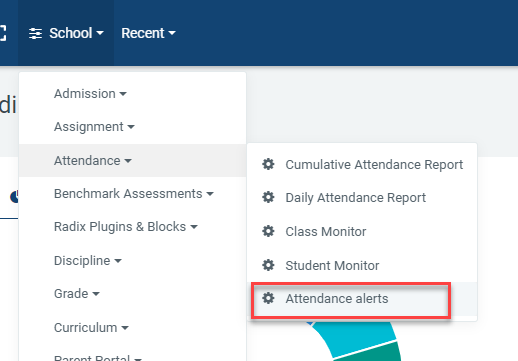Expand the Benchmark Assessments submenu
518x361 pixels.
pyautogui.click(x=132, y=194)
